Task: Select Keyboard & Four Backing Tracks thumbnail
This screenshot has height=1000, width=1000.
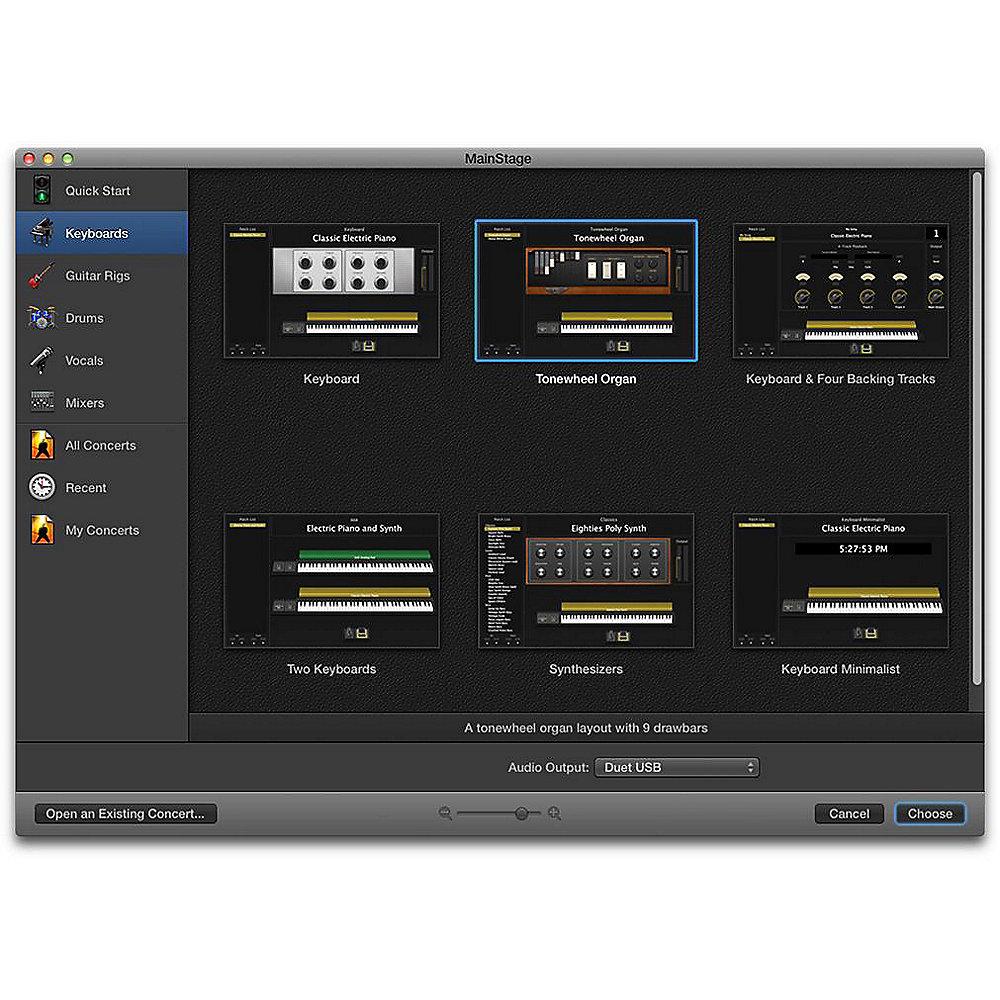Action: pos(840,290)
